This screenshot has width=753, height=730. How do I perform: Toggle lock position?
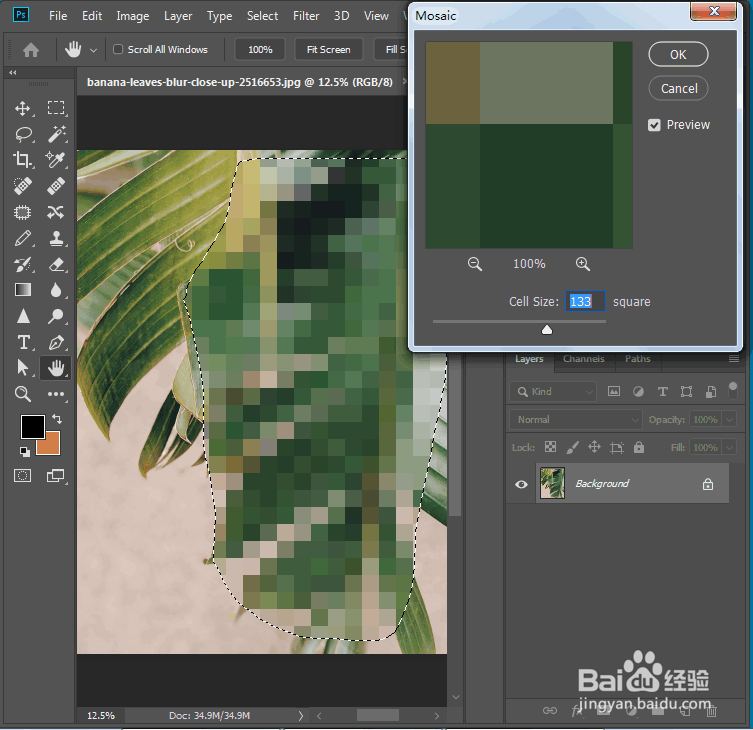point(595,447)
